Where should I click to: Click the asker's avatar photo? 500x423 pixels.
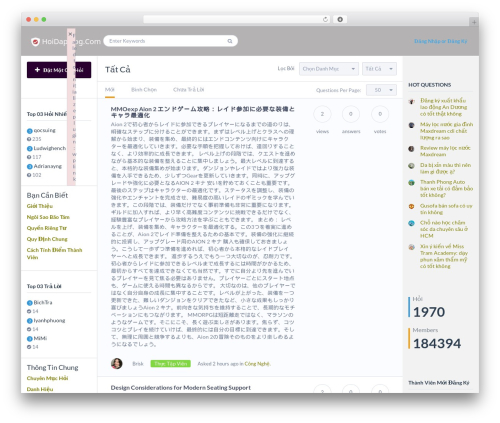(x=117, y=363)
